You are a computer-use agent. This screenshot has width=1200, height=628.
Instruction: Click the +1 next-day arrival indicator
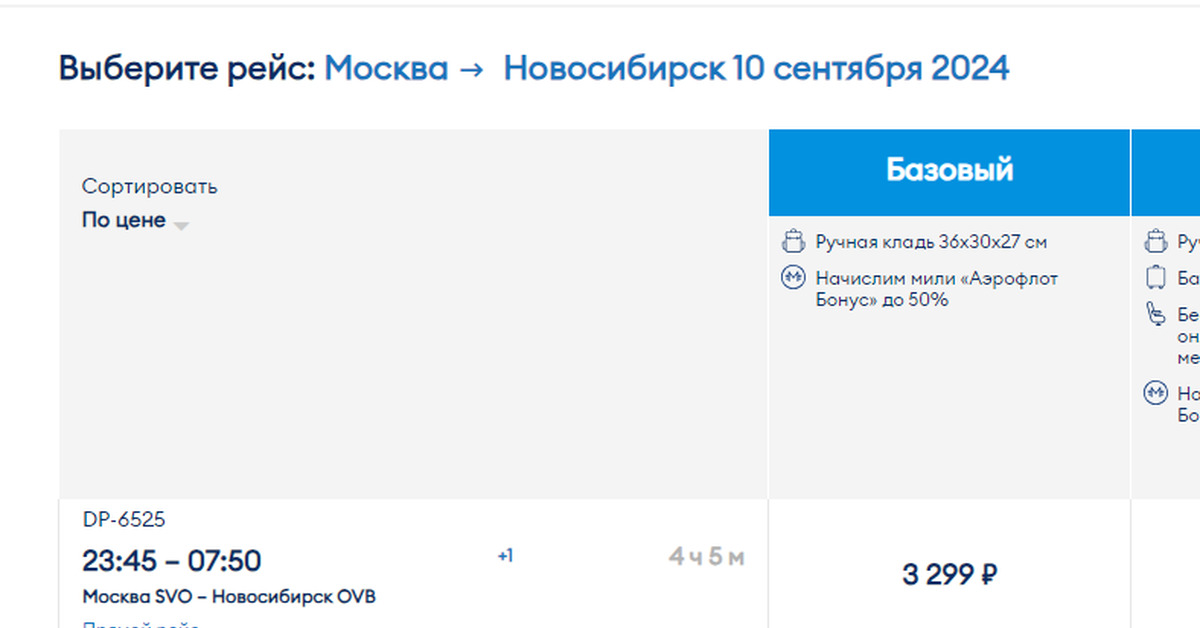505,556
